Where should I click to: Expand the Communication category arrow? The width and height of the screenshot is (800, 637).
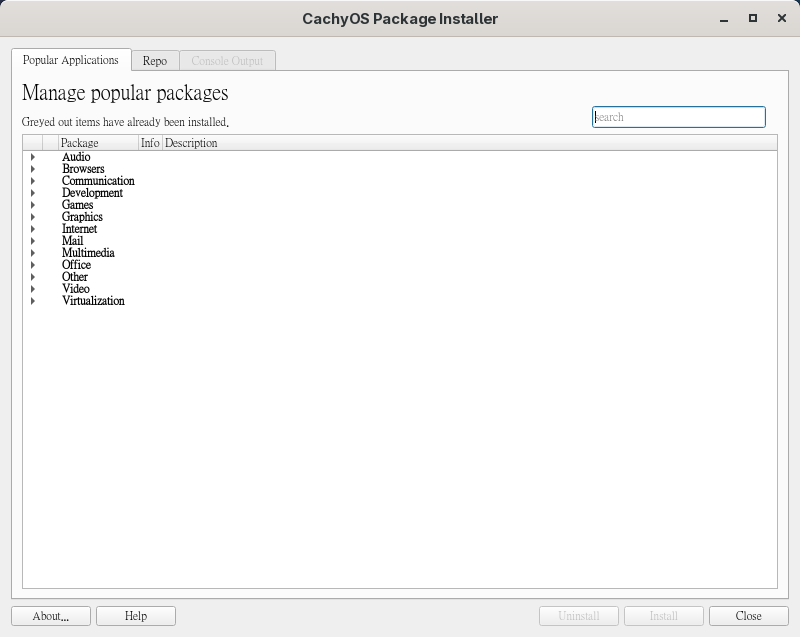tap(33, 181)
